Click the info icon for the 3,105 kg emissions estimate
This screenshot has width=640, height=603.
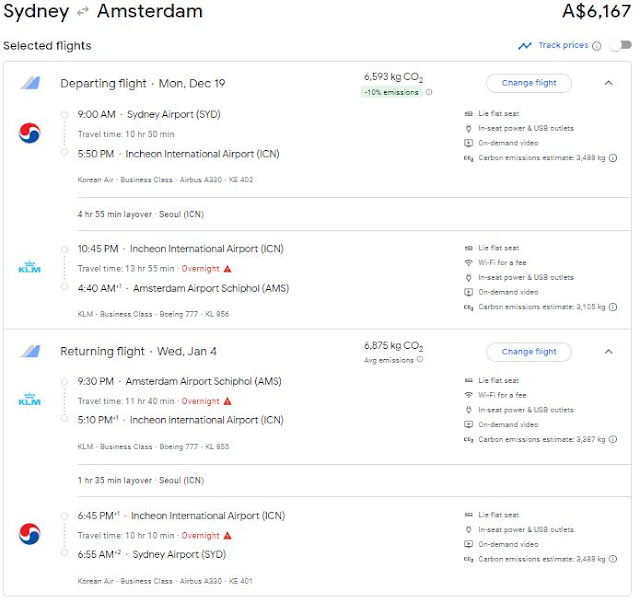click(x=613, y=307)
